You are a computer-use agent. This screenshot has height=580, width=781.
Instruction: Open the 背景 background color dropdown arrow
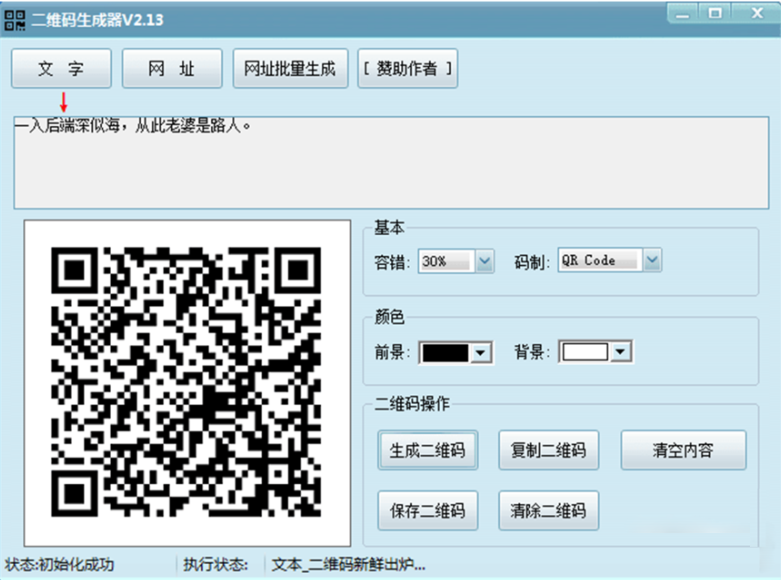coord(621,352)
